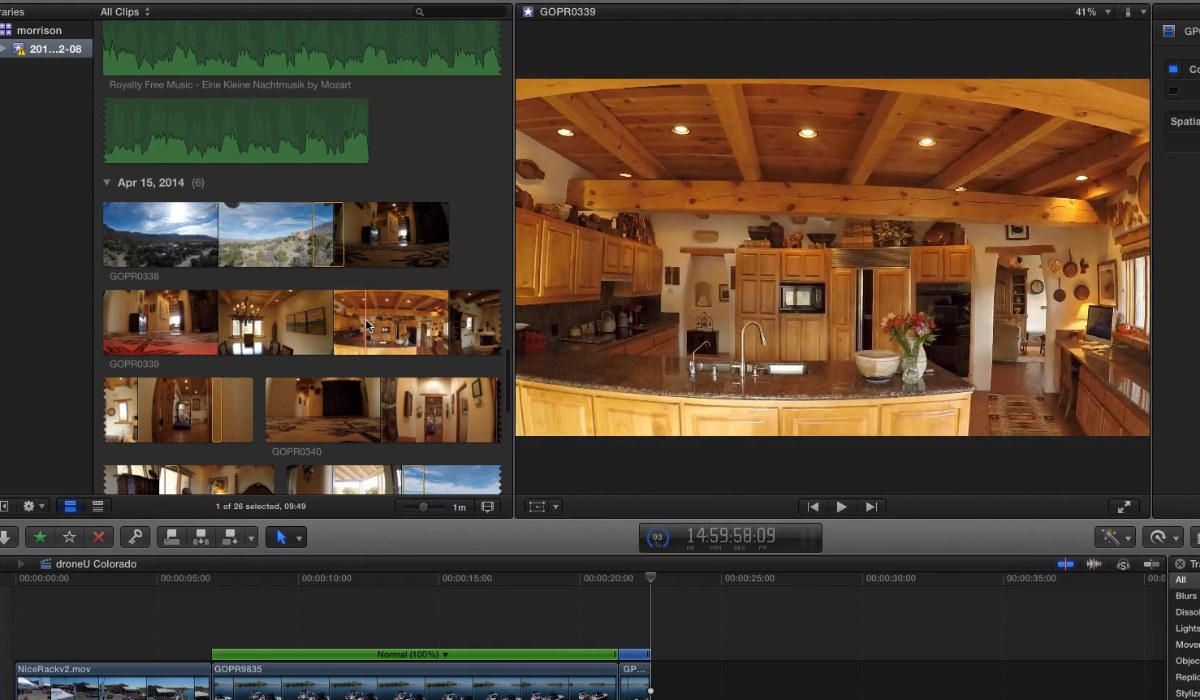
Task: Toggle solo for selected clips
Action: (x=1123, y=564)
